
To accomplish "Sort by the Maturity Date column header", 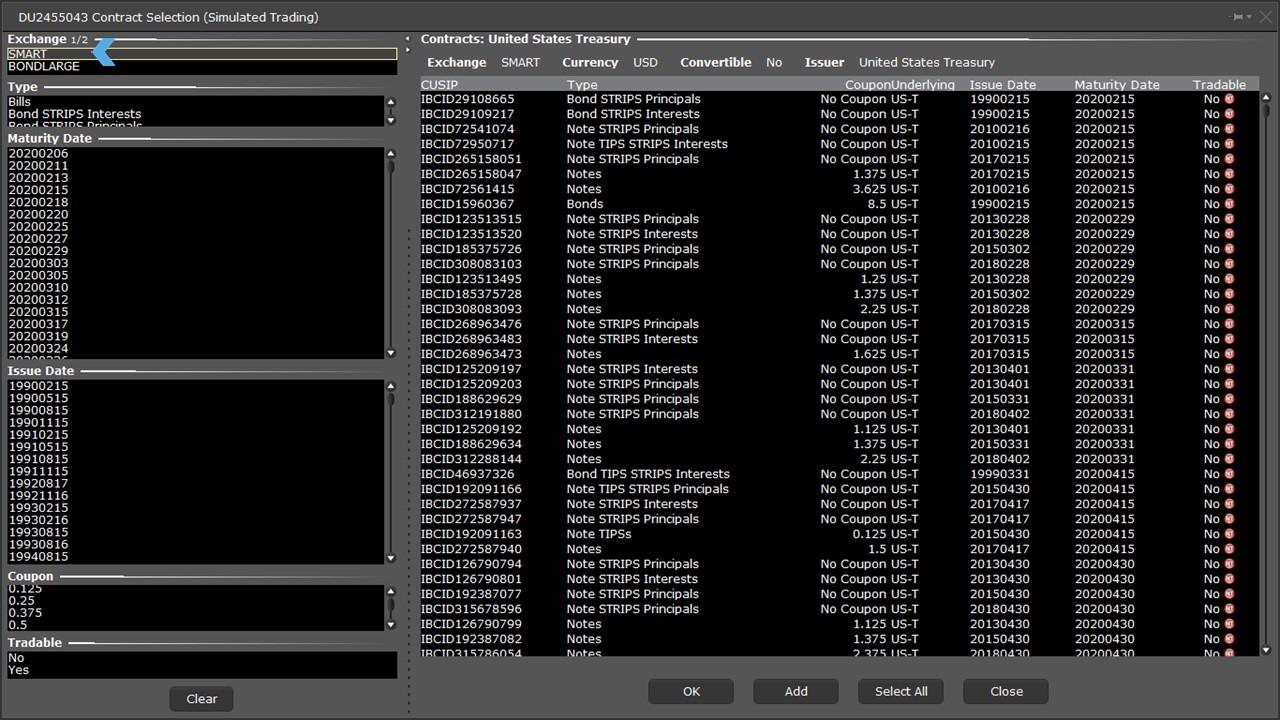I will click(1116, 85).
